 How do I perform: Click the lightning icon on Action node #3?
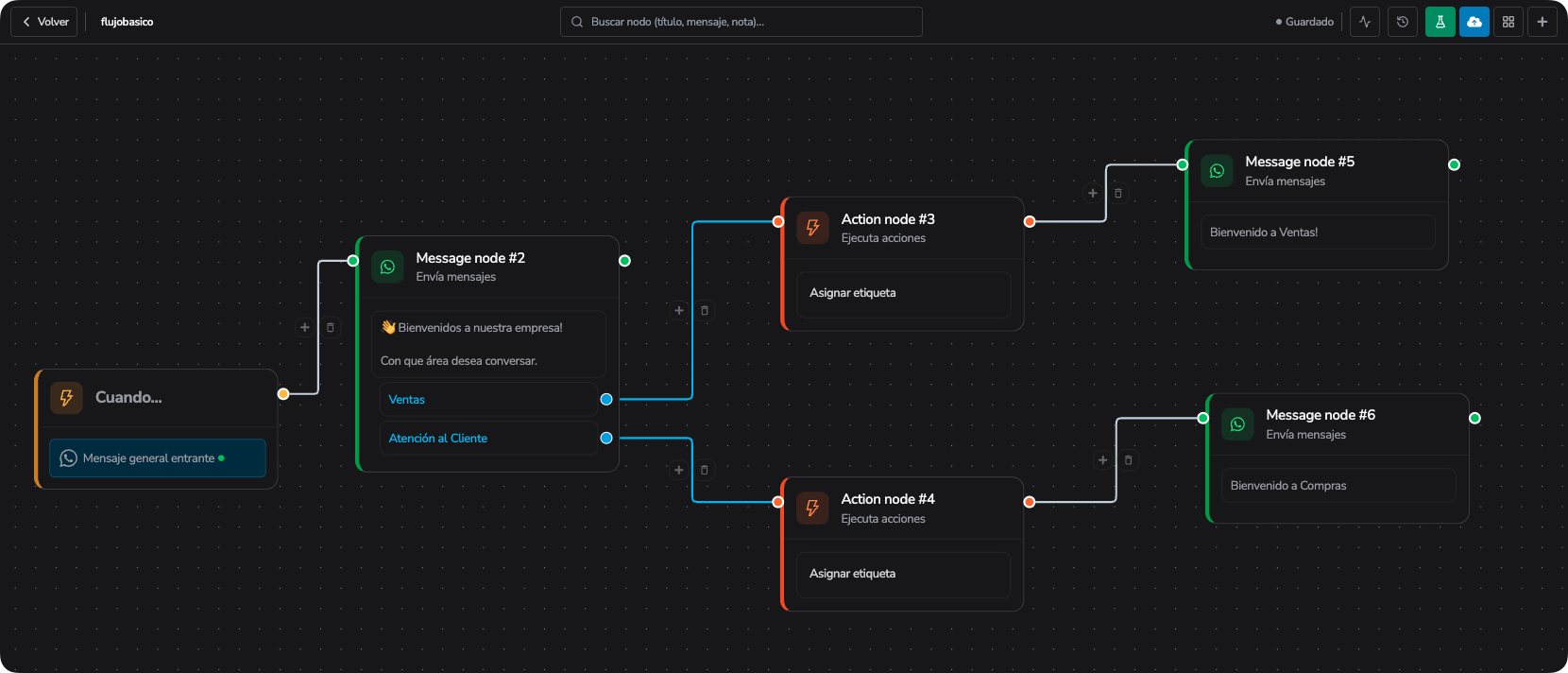point(812,228)
